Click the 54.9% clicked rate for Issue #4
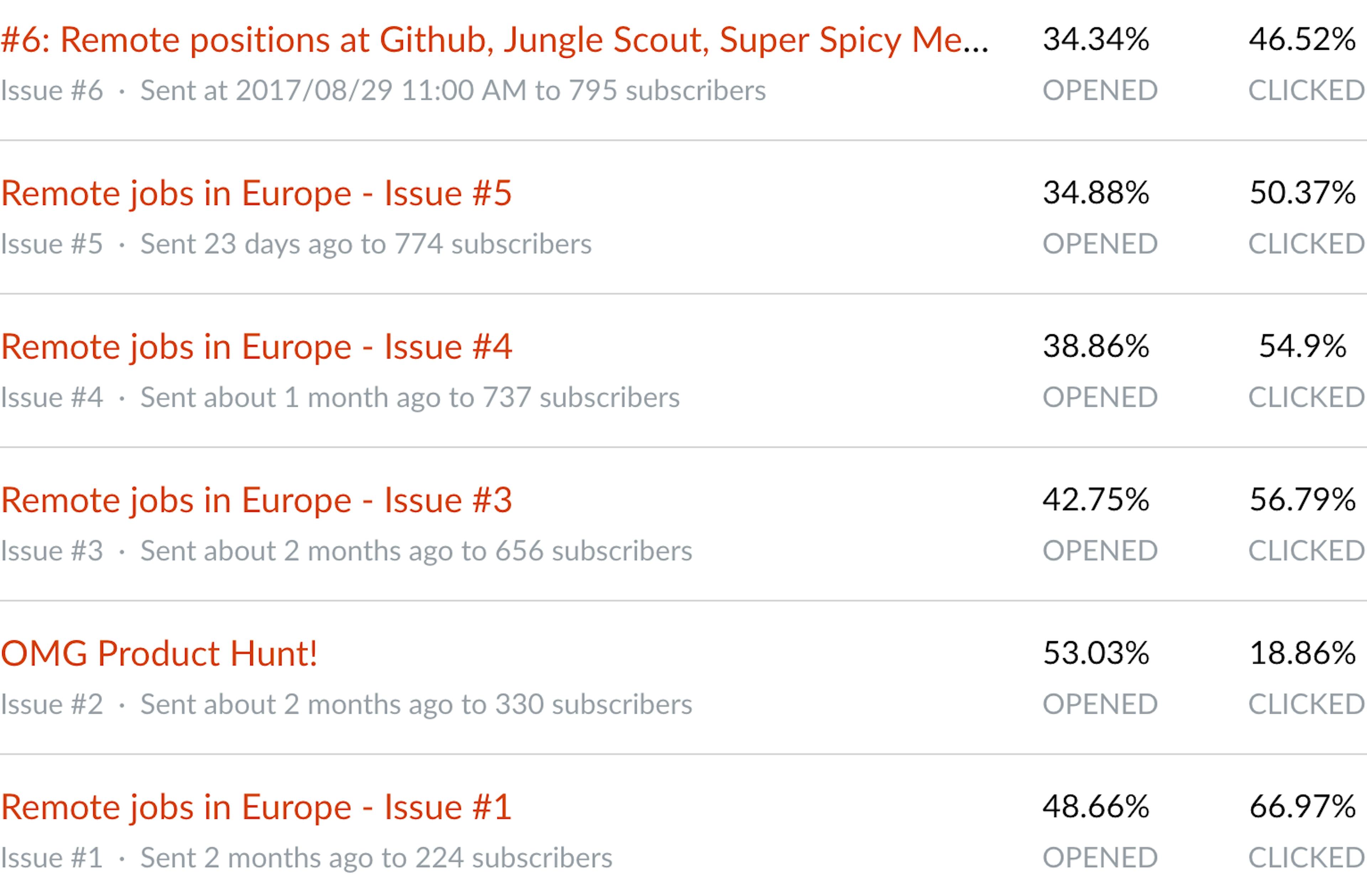This screenshot has width=1367, height=896. [1303, 346]
